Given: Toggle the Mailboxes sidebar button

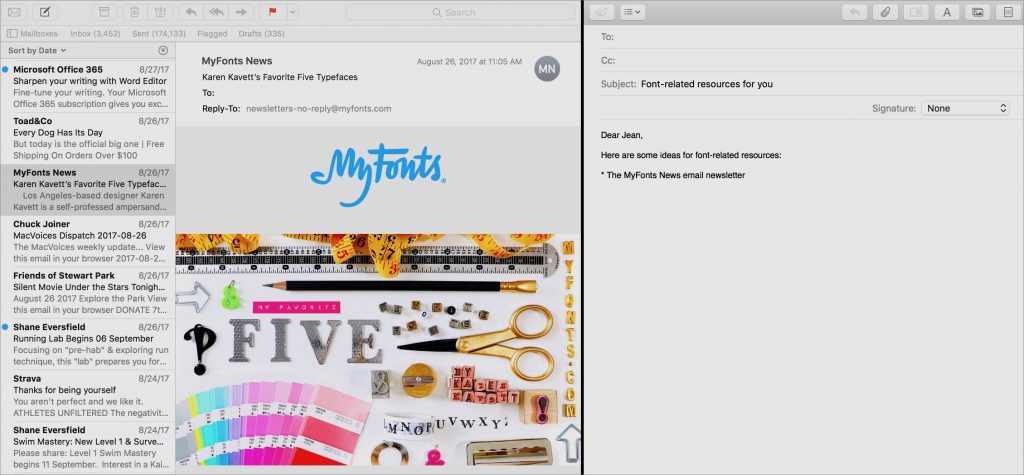Looking at the screenshot, I should point(32,33).
